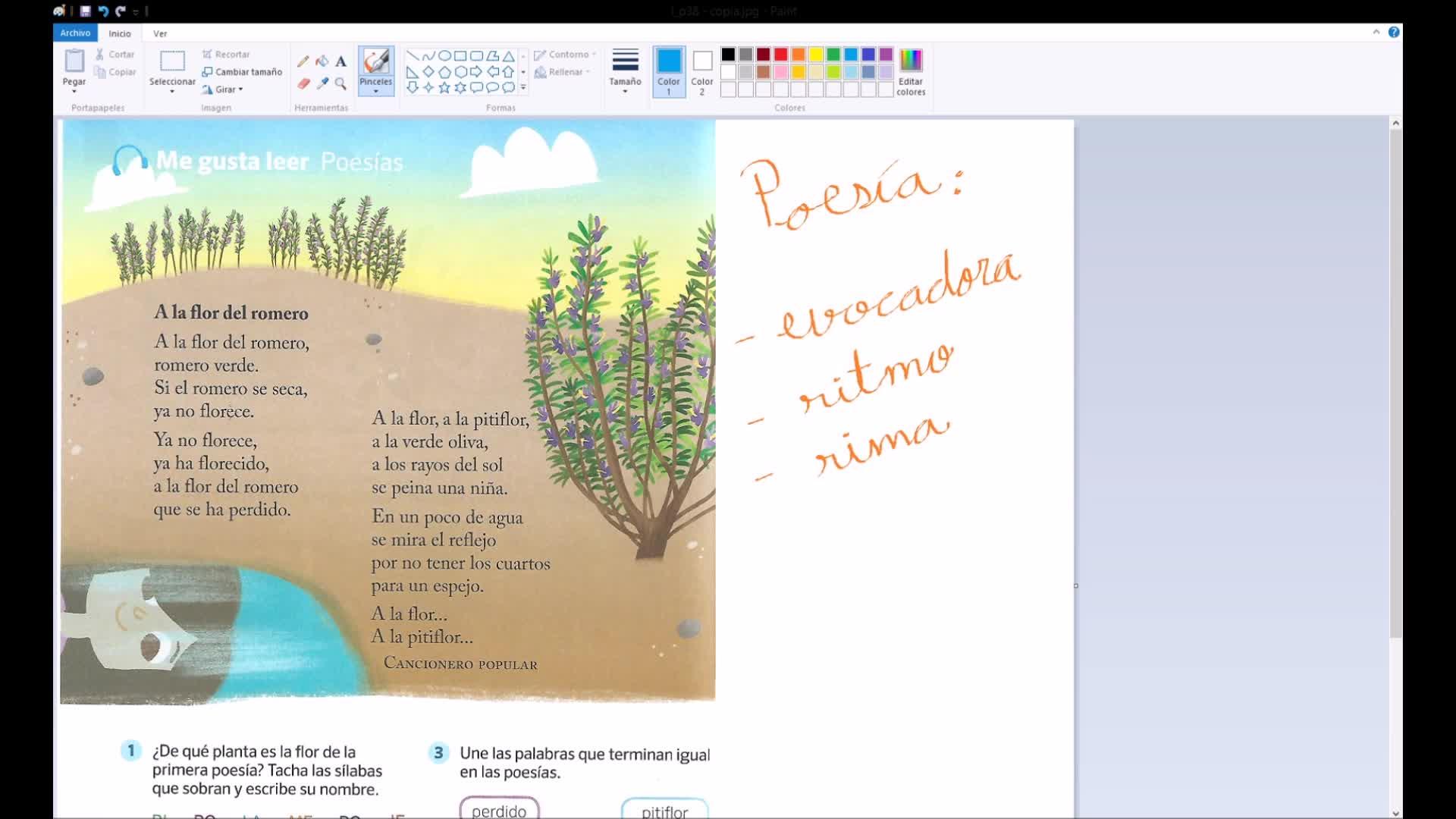Open Editar colores dialog
1456x819 pixels.
tap(910, 71)
